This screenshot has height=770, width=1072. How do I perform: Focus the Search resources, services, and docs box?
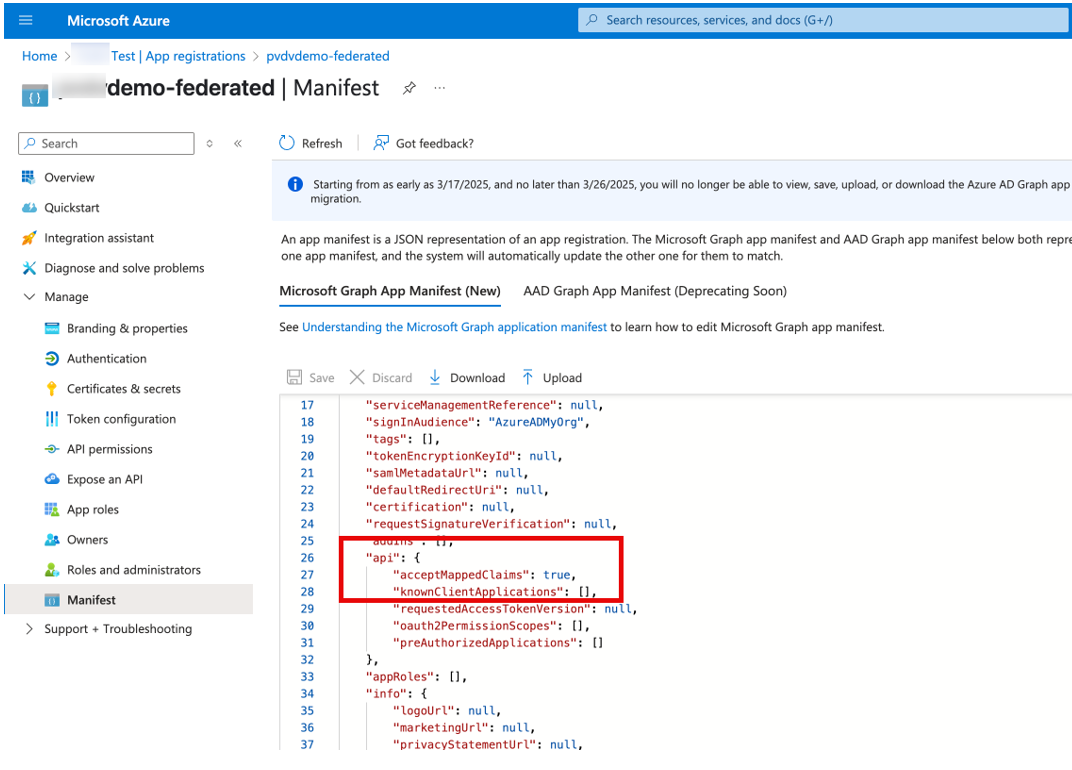(x=825, y=20)
